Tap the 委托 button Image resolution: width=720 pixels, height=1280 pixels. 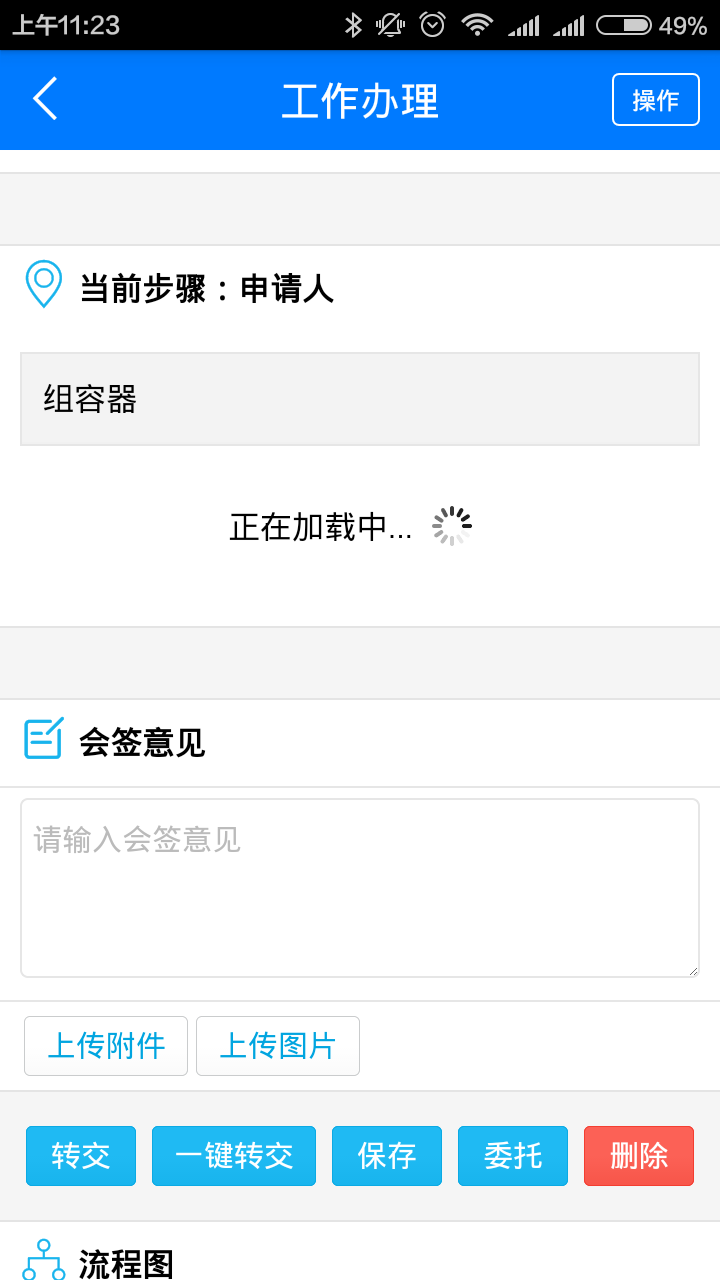point(513,1156)
